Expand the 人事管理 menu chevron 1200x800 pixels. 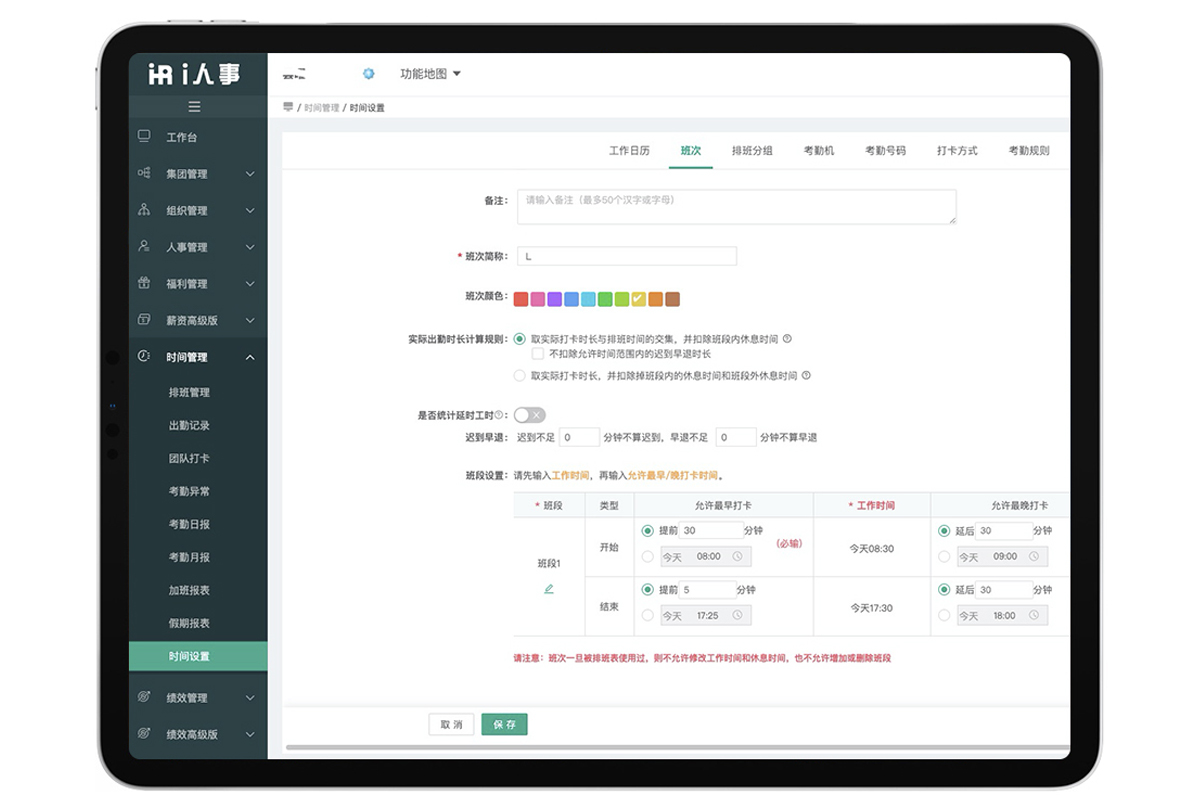click(250, 247)
